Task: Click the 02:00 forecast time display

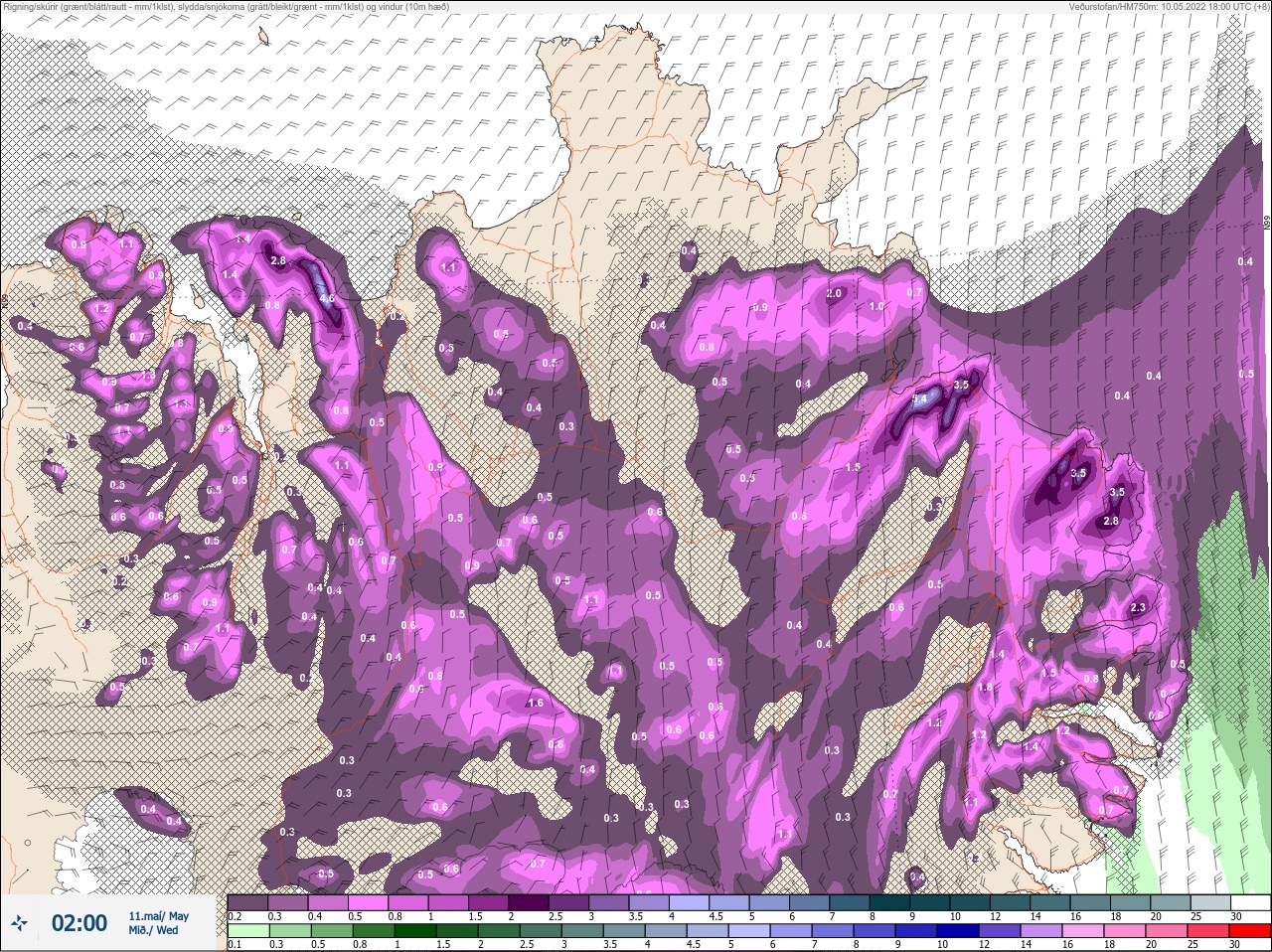Action: pos(79,923)
